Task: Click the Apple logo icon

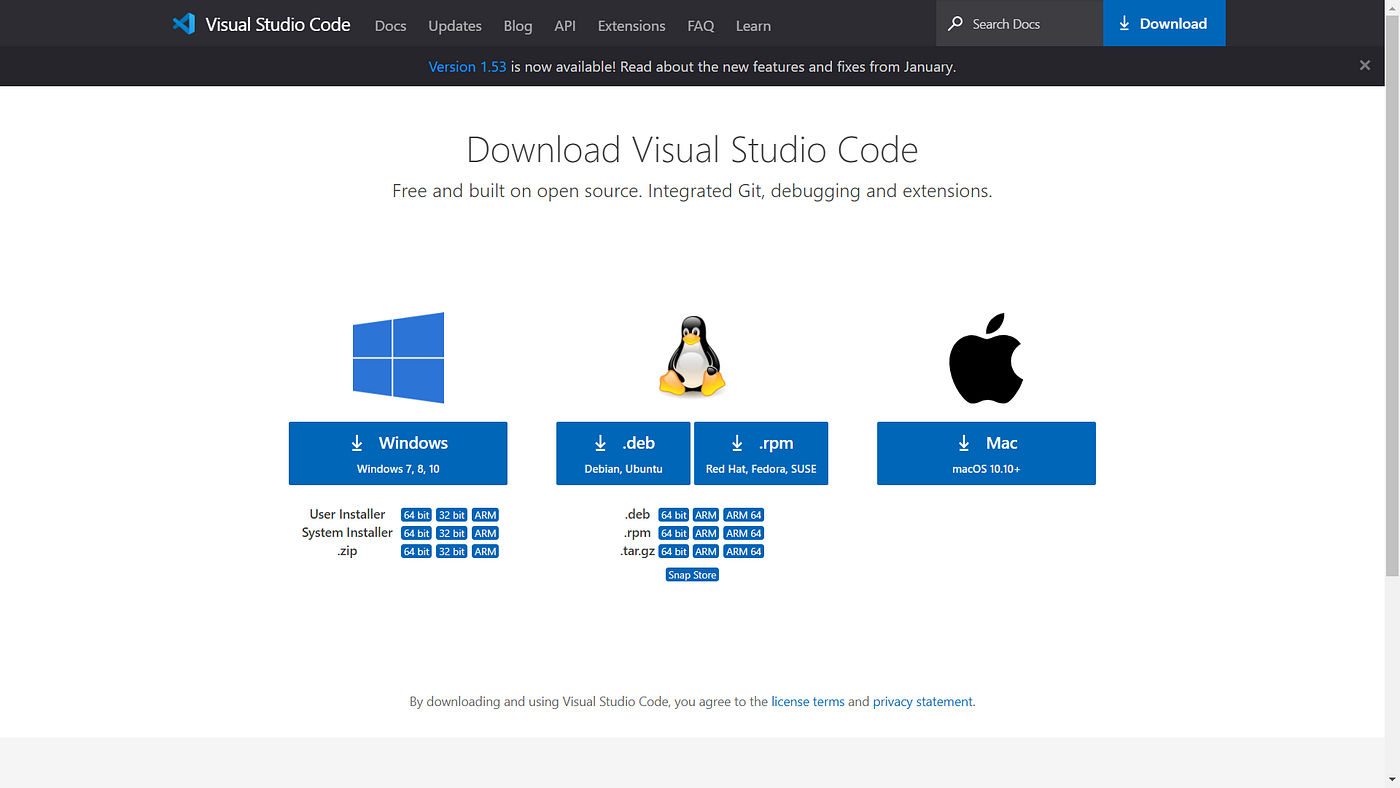Action: (x=985, y=357)
